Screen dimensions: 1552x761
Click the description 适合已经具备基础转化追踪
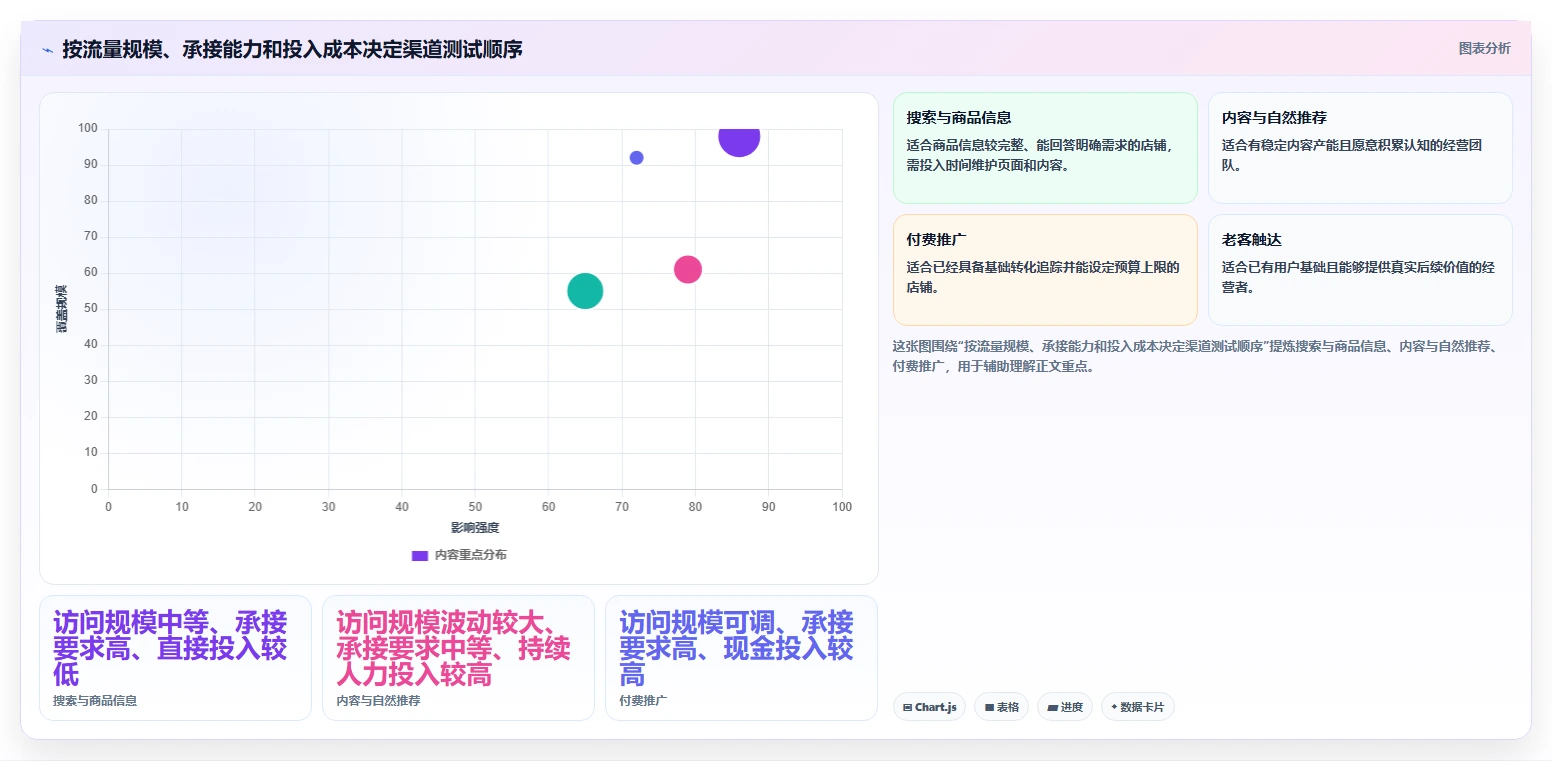tap(1043, 277)
